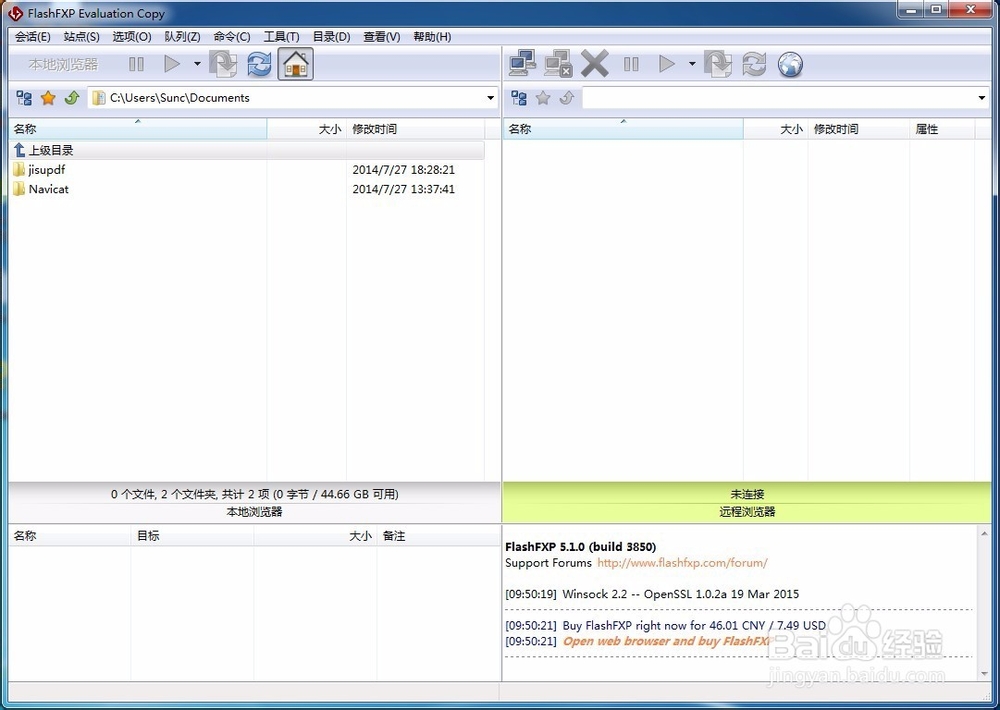This screenshot has width=1000, height=710.
Task: Open the 队列(Z) menu
Action: click(182, 36)
